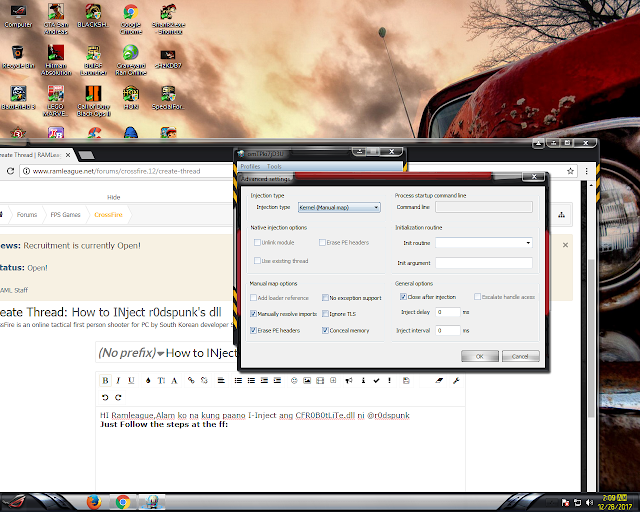Uncheck Manually resolve imports

pos(253,314)
